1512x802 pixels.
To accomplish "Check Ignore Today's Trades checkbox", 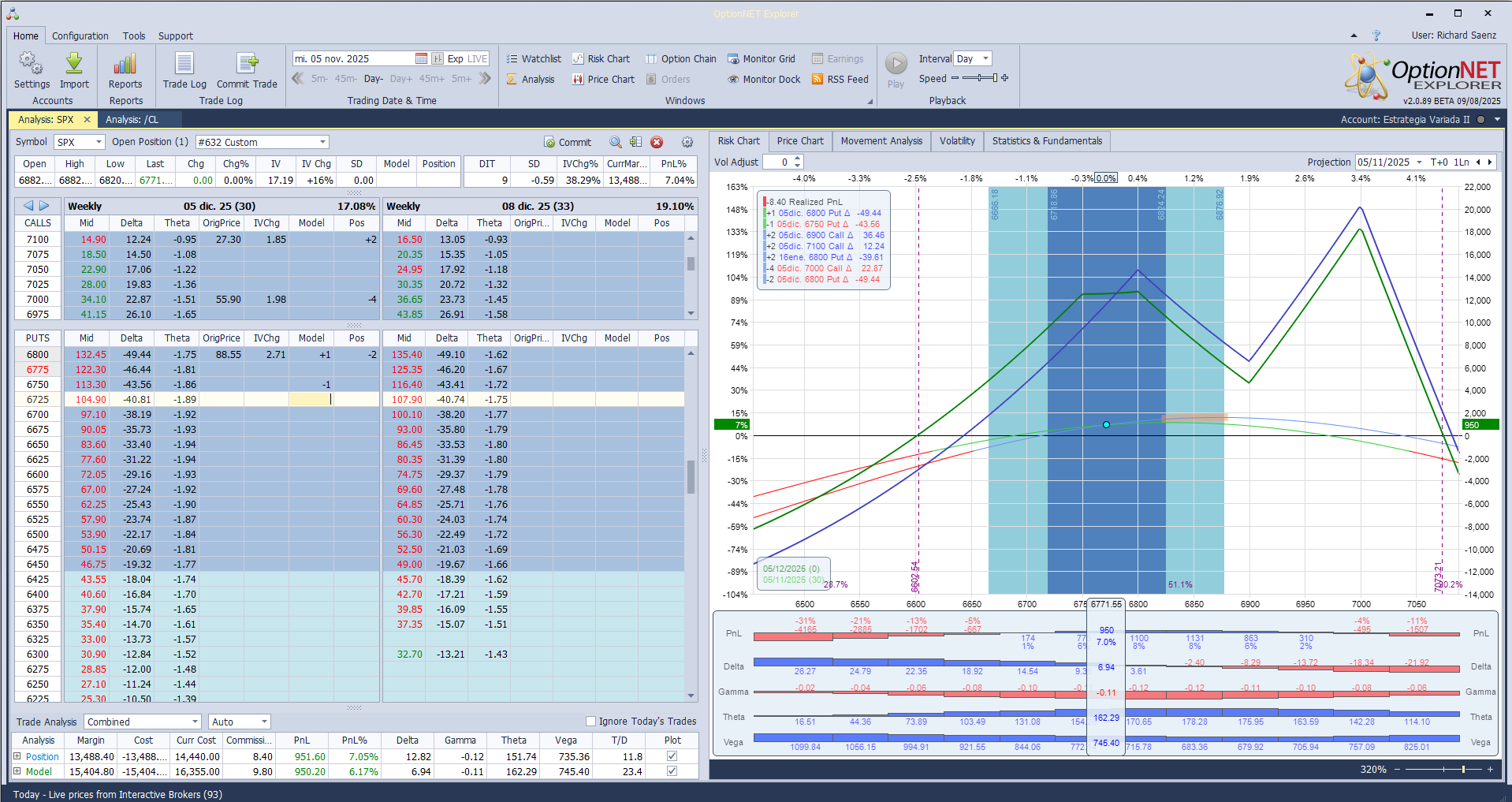I will tap(590, 722).
